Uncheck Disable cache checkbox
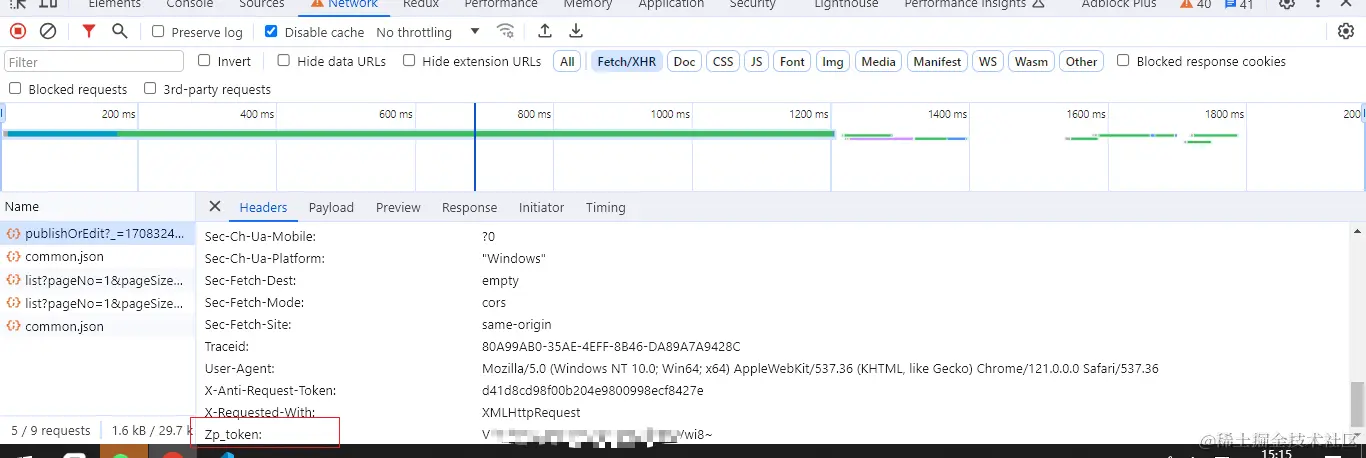 point(271,32)
